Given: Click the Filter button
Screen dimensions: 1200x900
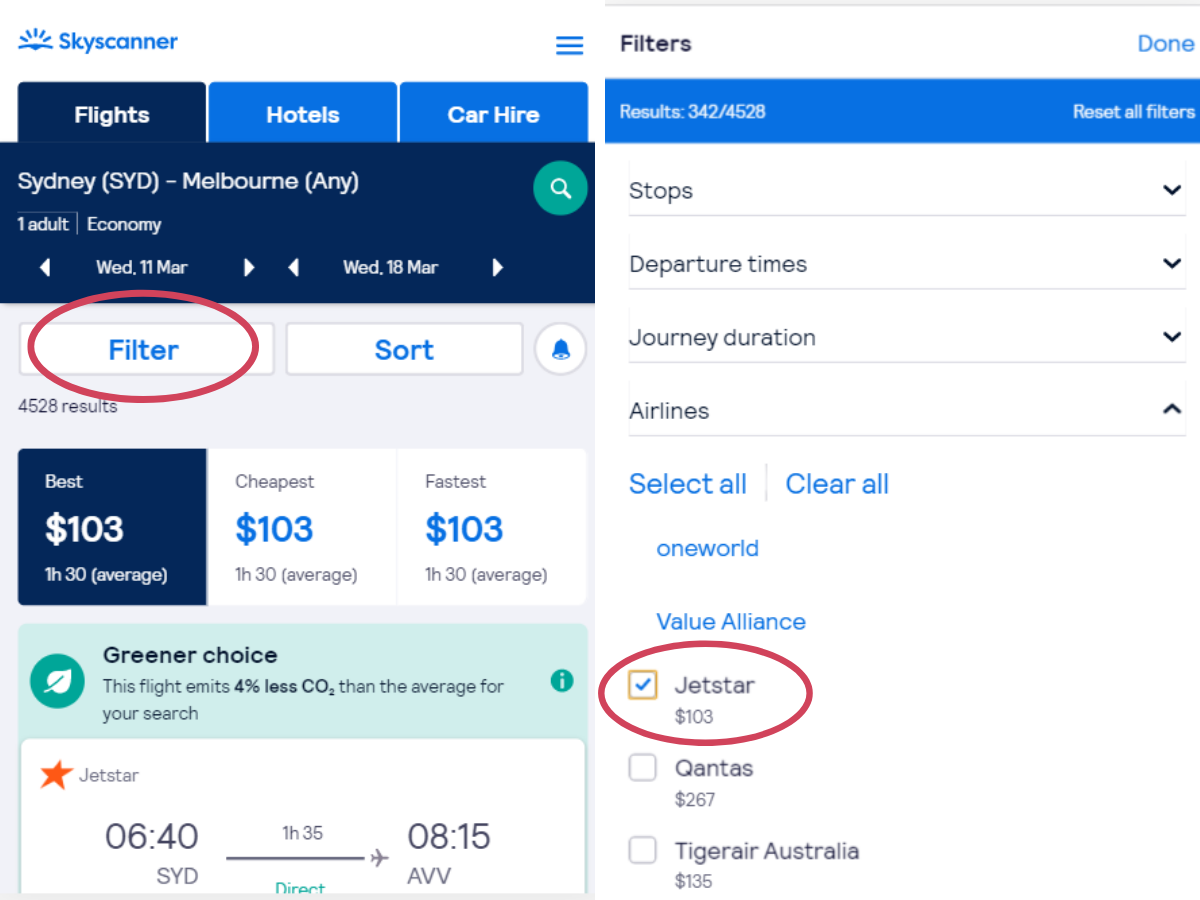Looking at the screenshot, I should pyautogui.click(x=146, y=349).
